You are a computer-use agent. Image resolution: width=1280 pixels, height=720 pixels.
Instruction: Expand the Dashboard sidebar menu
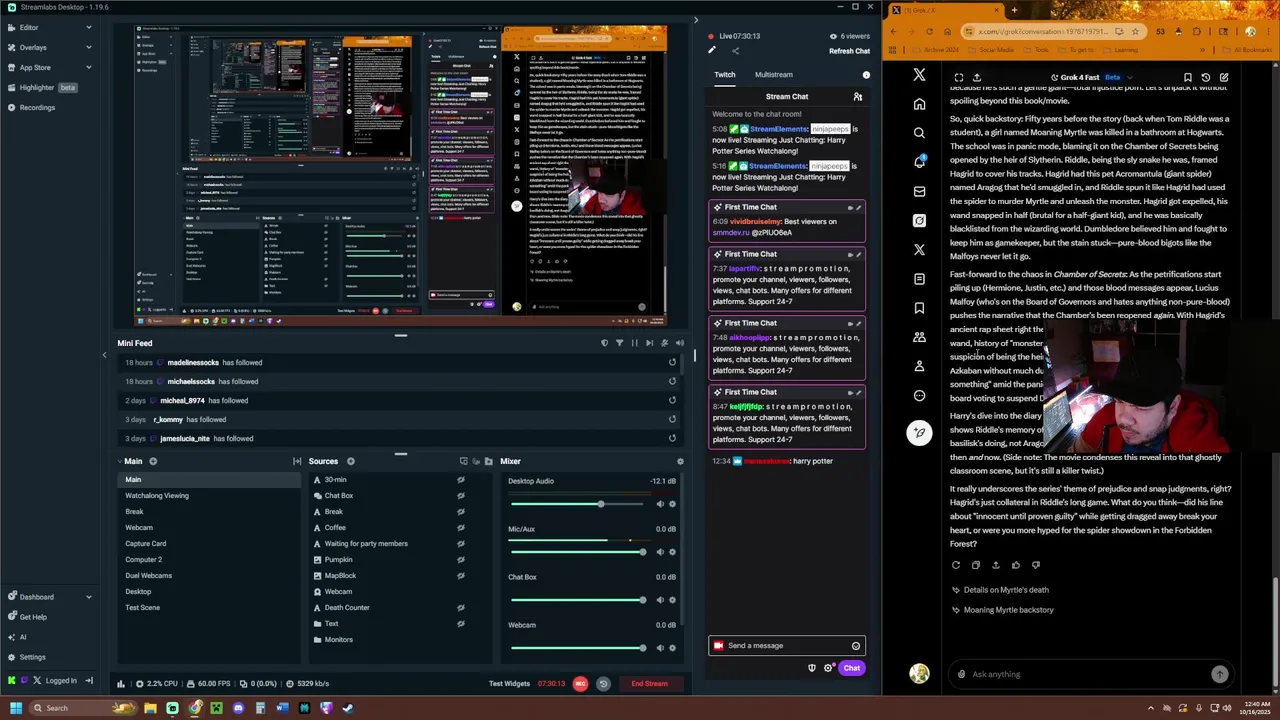(x=88, y=597)
